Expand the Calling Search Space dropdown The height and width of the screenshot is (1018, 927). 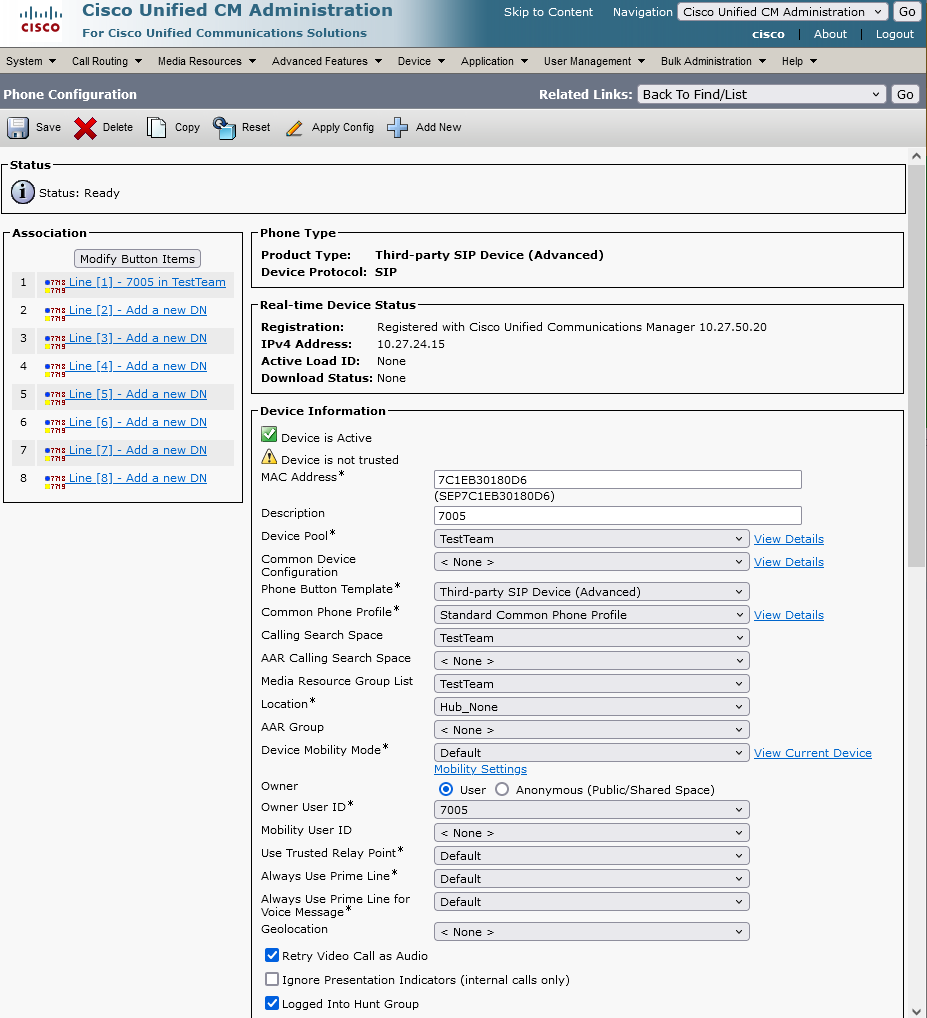point(592,638)
